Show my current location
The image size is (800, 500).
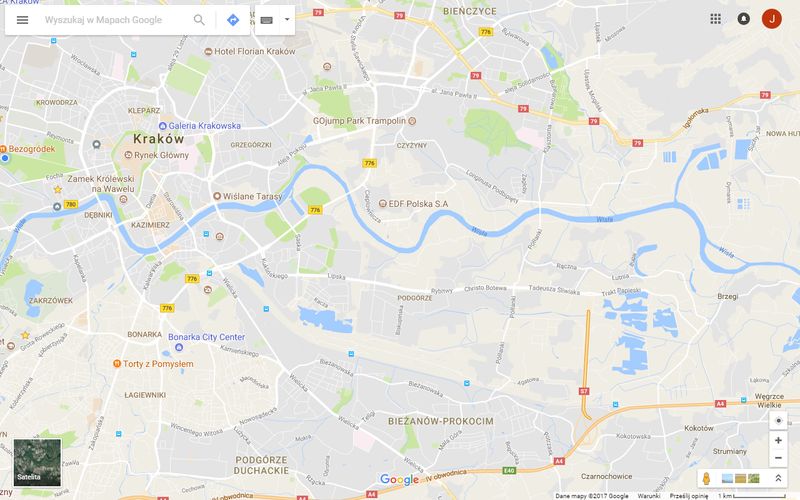point(778,421)
